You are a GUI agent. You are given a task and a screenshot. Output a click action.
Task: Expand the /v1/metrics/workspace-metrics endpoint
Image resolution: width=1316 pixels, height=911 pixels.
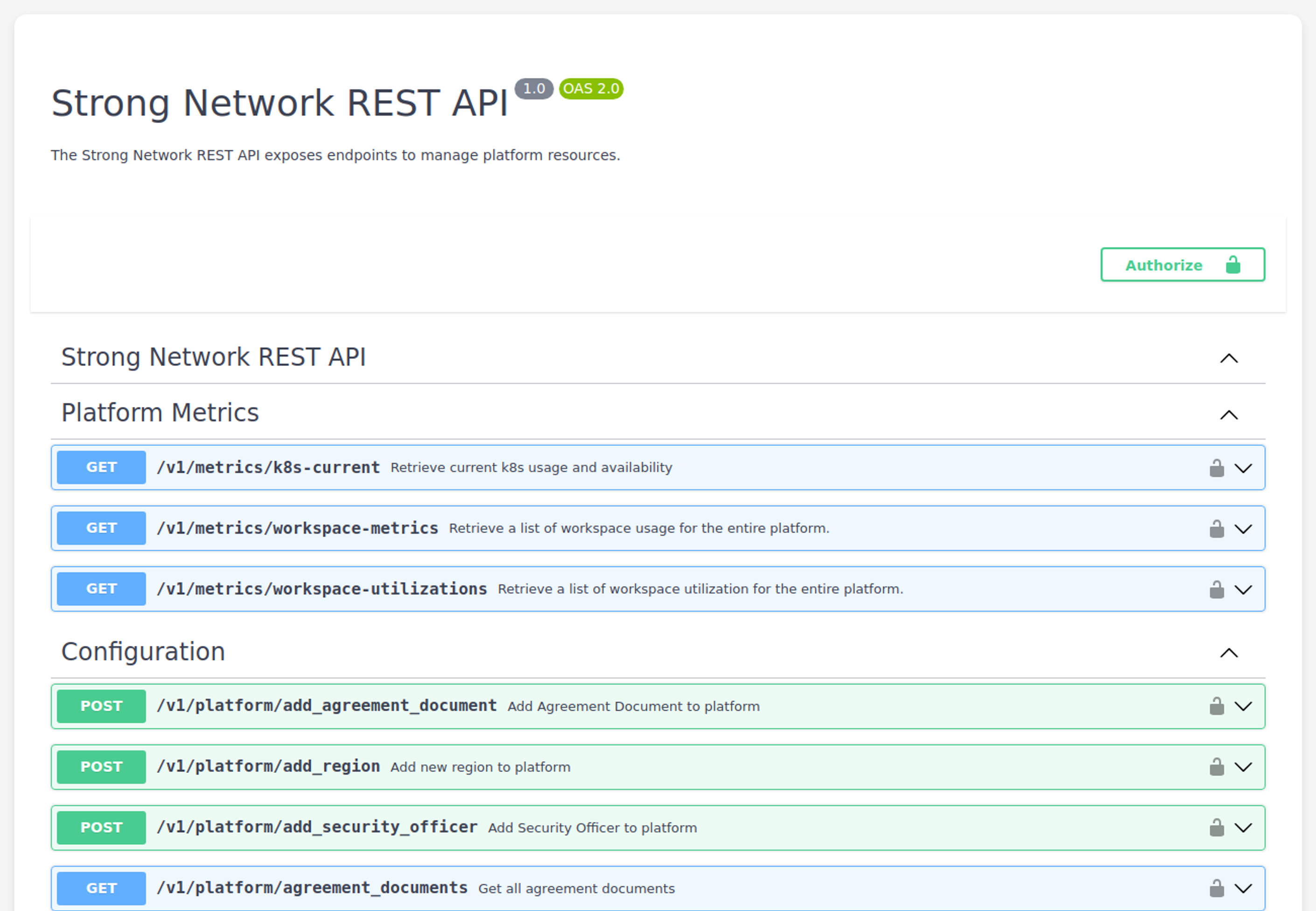tap(1244, 528)
